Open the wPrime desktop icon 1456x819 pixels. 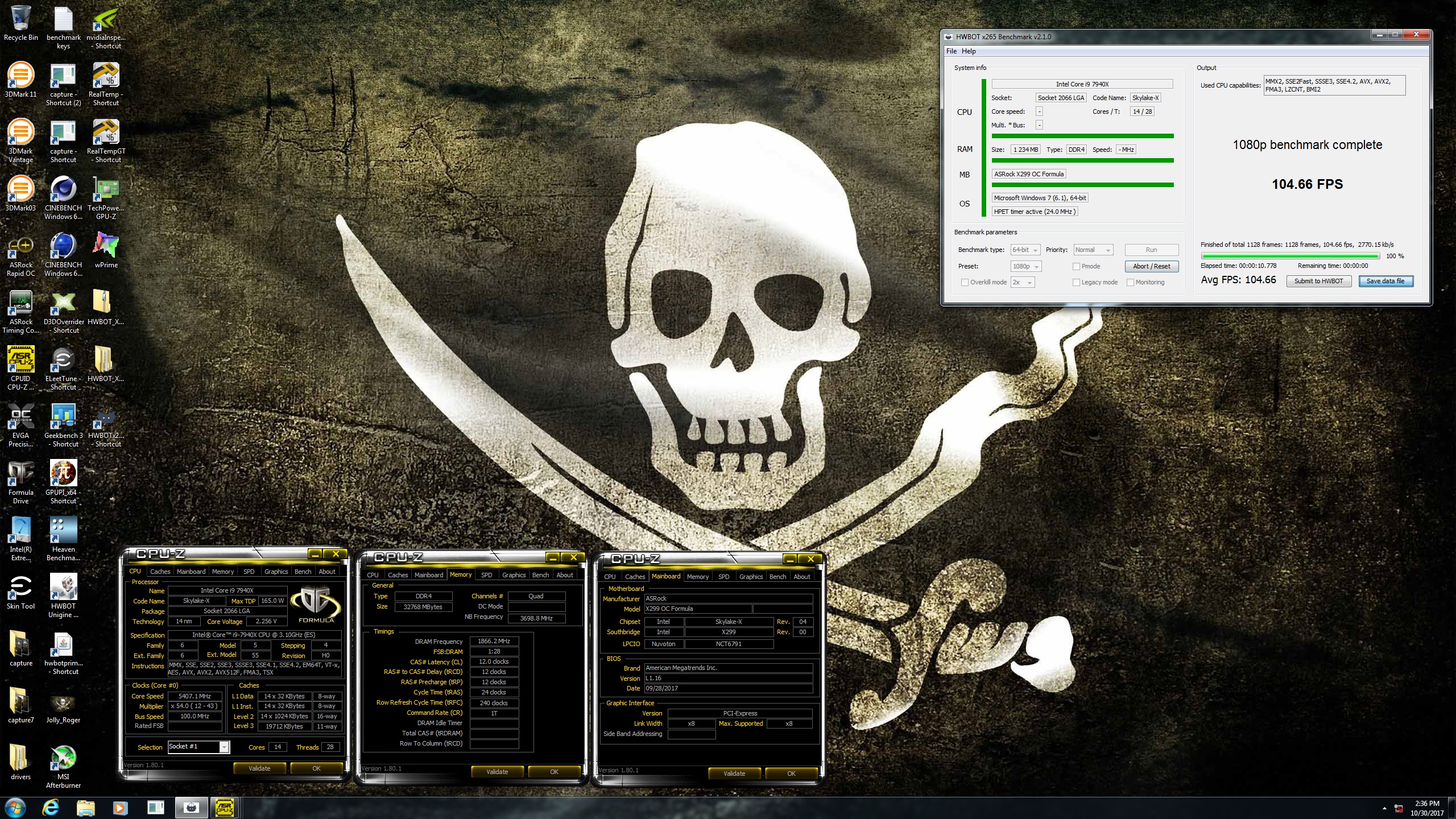pos(106,250)
